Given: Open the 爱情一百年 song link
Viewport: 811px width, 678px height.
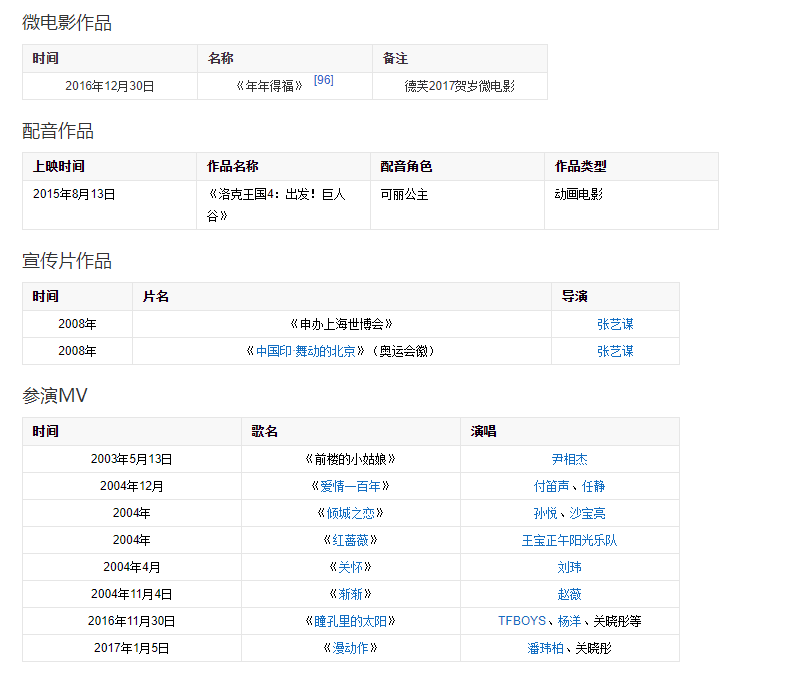Looking at the screenshot, I should point(350,486).
